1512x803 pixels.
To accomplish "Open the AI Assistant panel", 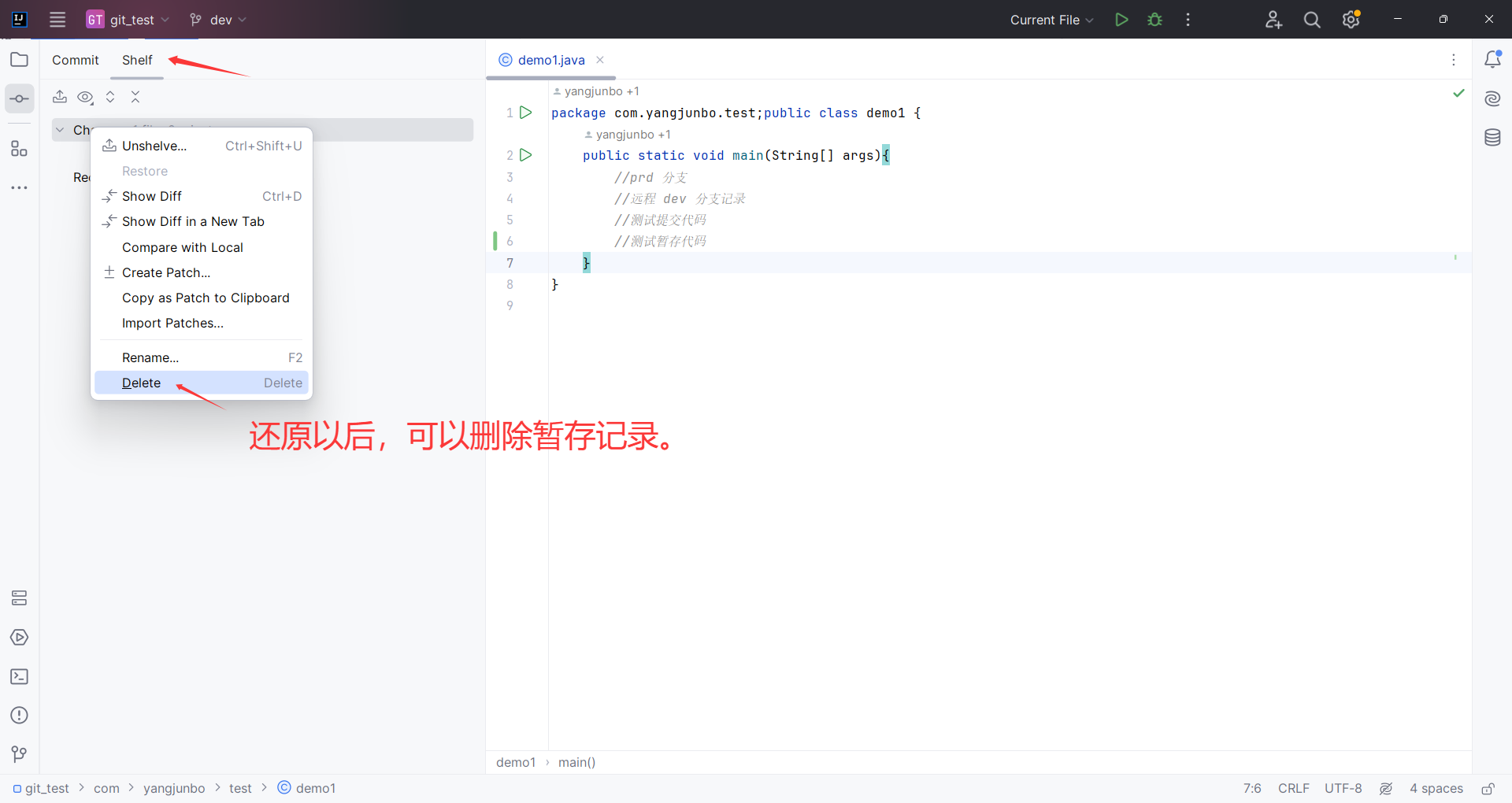I will click(x=1493, y=98).
